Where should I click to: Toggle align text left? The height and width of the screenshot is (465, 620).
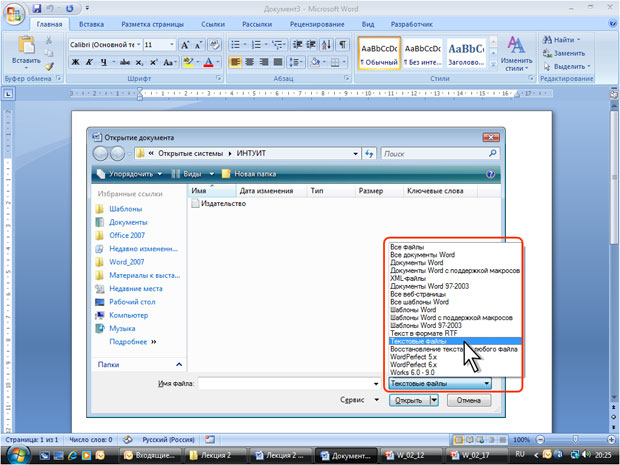235,62
